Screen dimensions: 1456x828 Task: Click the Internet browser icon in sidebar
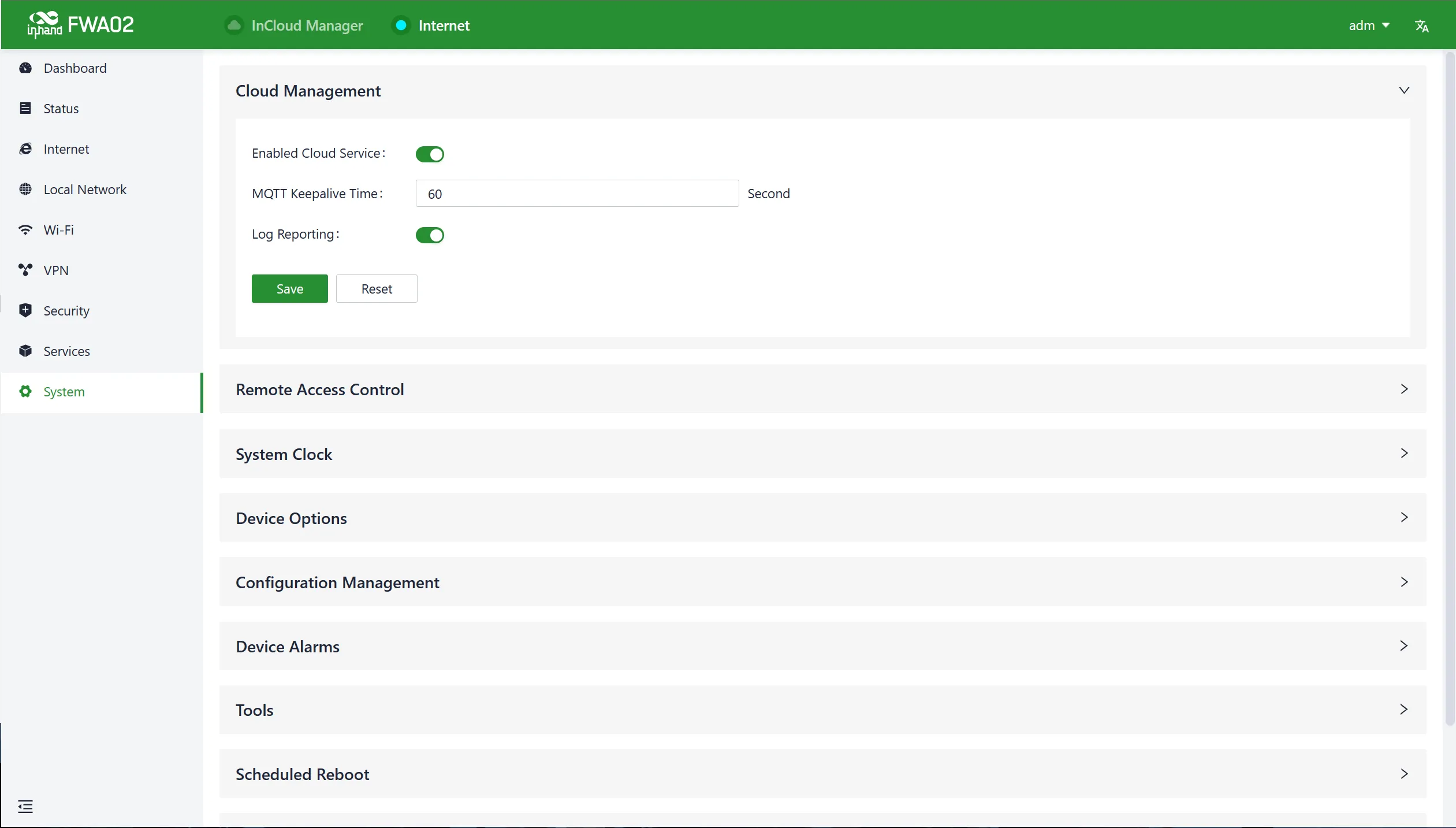[x=25, y=149]
